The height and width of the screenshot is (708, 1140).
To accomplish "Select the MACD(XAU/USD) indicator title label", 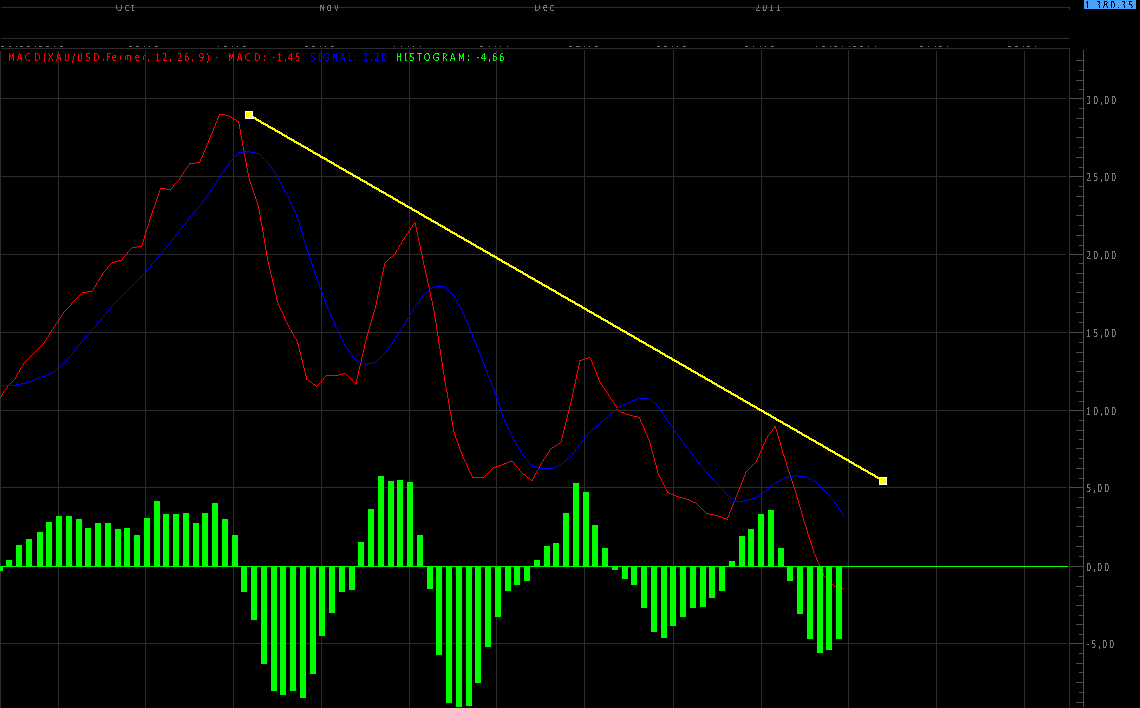I will tap(110, 58).
